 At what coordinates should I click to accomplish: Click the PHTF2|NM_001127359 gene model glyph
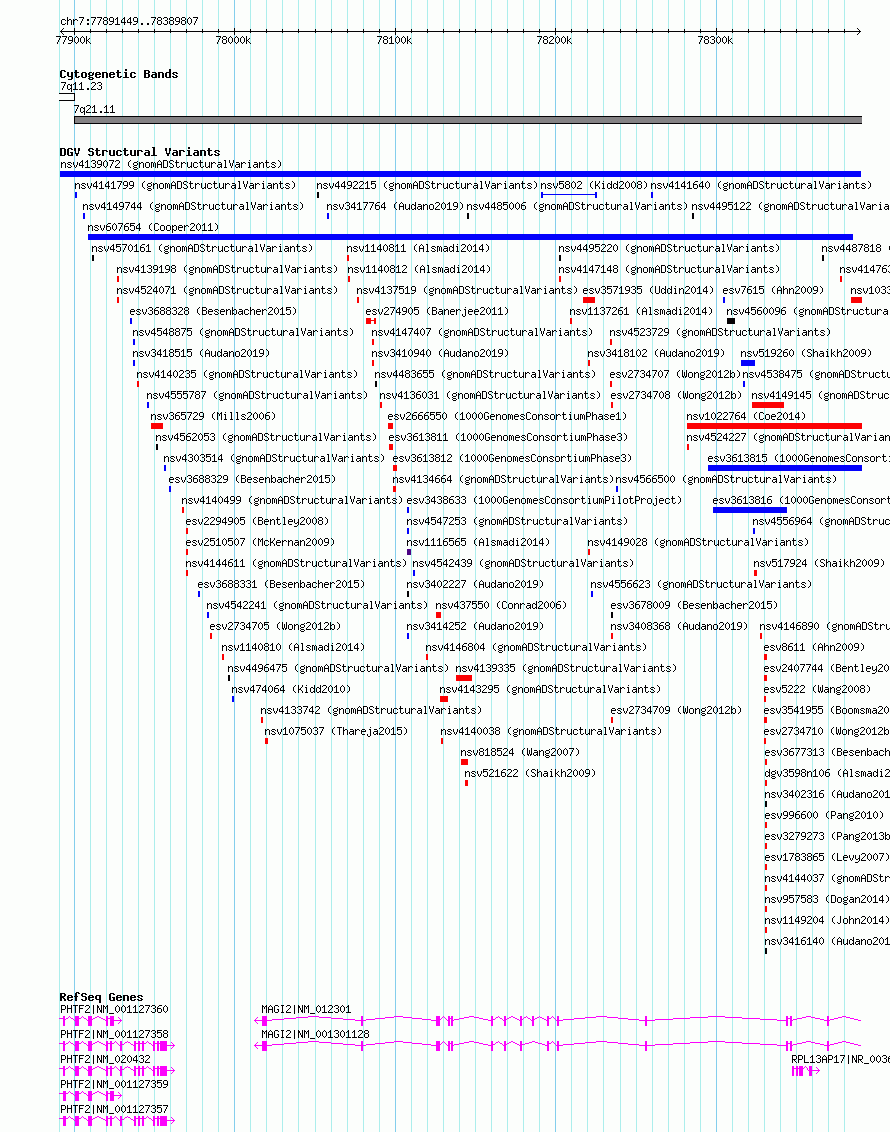pyautogui.click(x=91, y=1096)
